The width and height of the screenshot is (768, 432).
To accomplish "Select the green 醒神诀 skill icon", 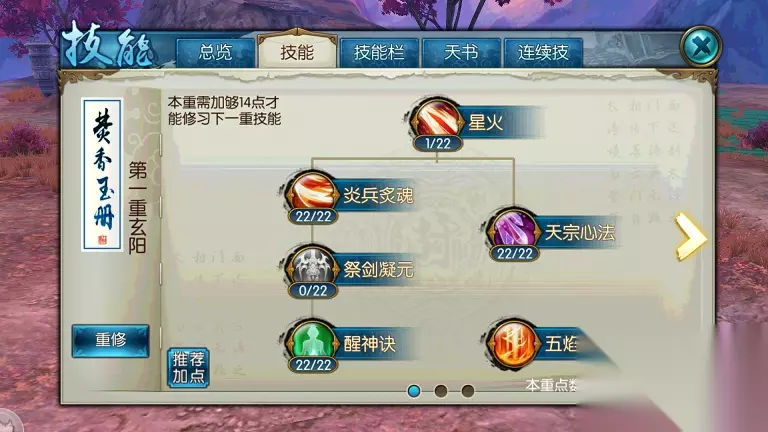I will coord(312,341).
